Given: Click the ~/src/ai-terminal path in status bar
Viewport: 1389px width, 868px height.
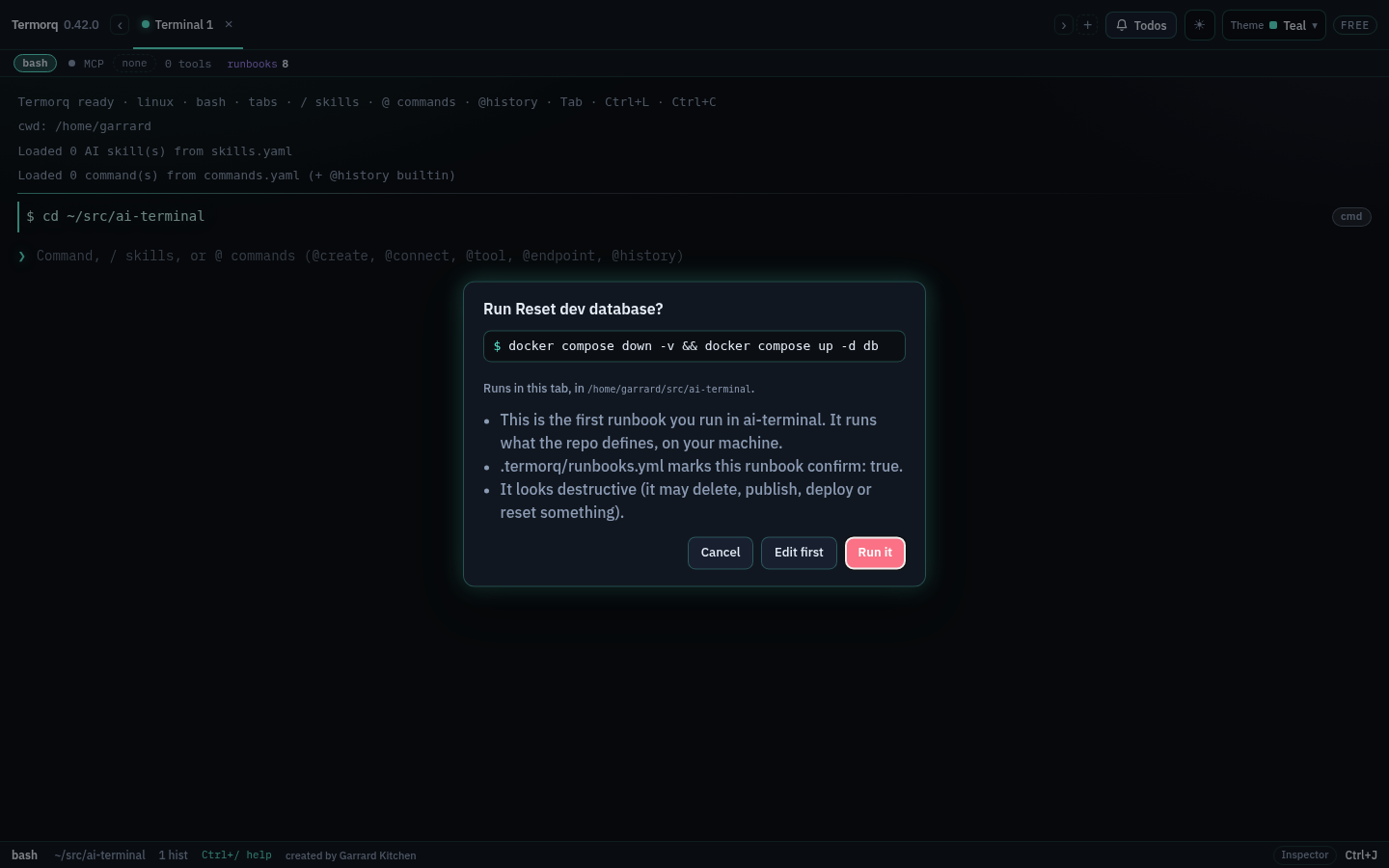Looking at the screenshot, I should [x=99, y=855].
